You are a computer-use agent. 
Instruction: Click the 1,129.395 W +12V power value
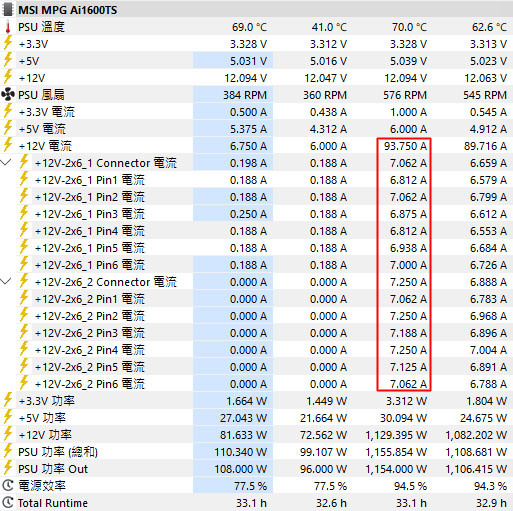(x=396, y=435)
